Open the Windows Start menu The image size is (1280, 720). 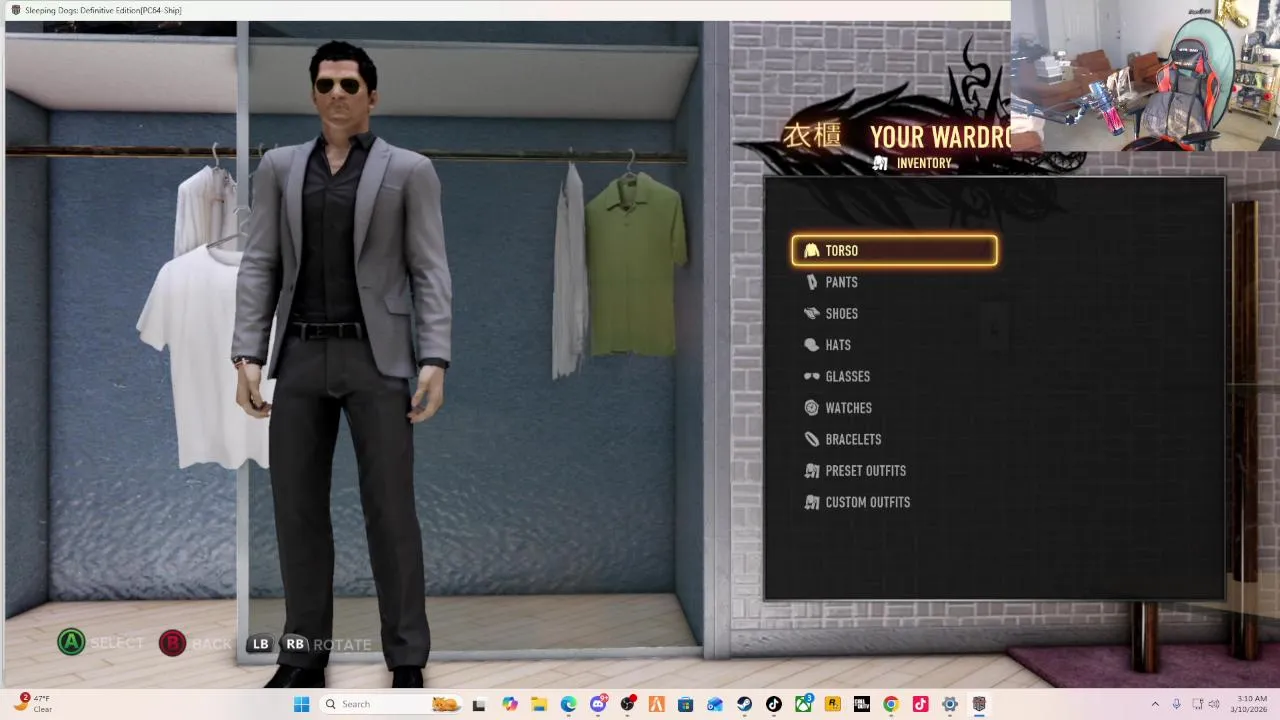(x=301, y=704)
